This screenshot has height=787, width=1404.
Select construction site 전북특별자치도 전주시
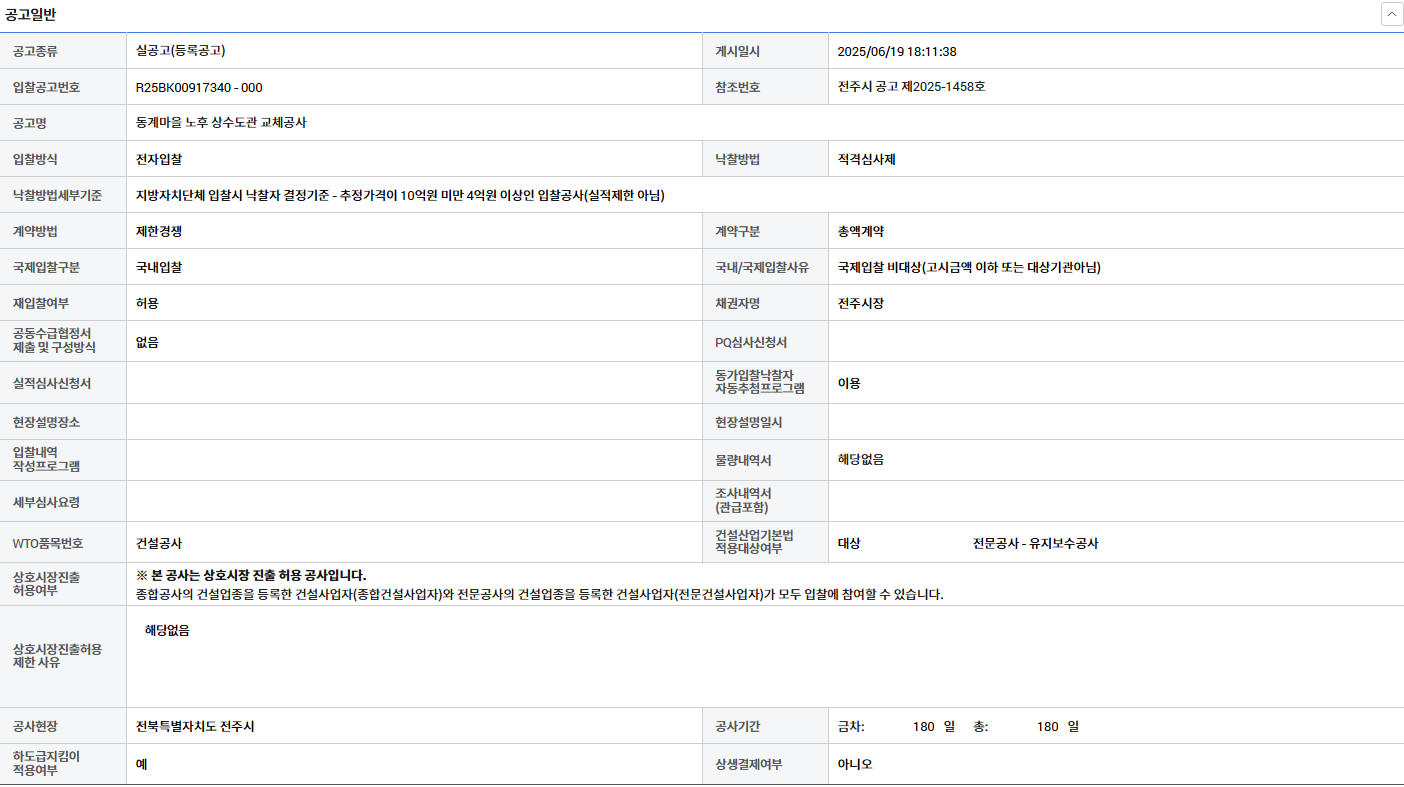click(x=195, y=726)
